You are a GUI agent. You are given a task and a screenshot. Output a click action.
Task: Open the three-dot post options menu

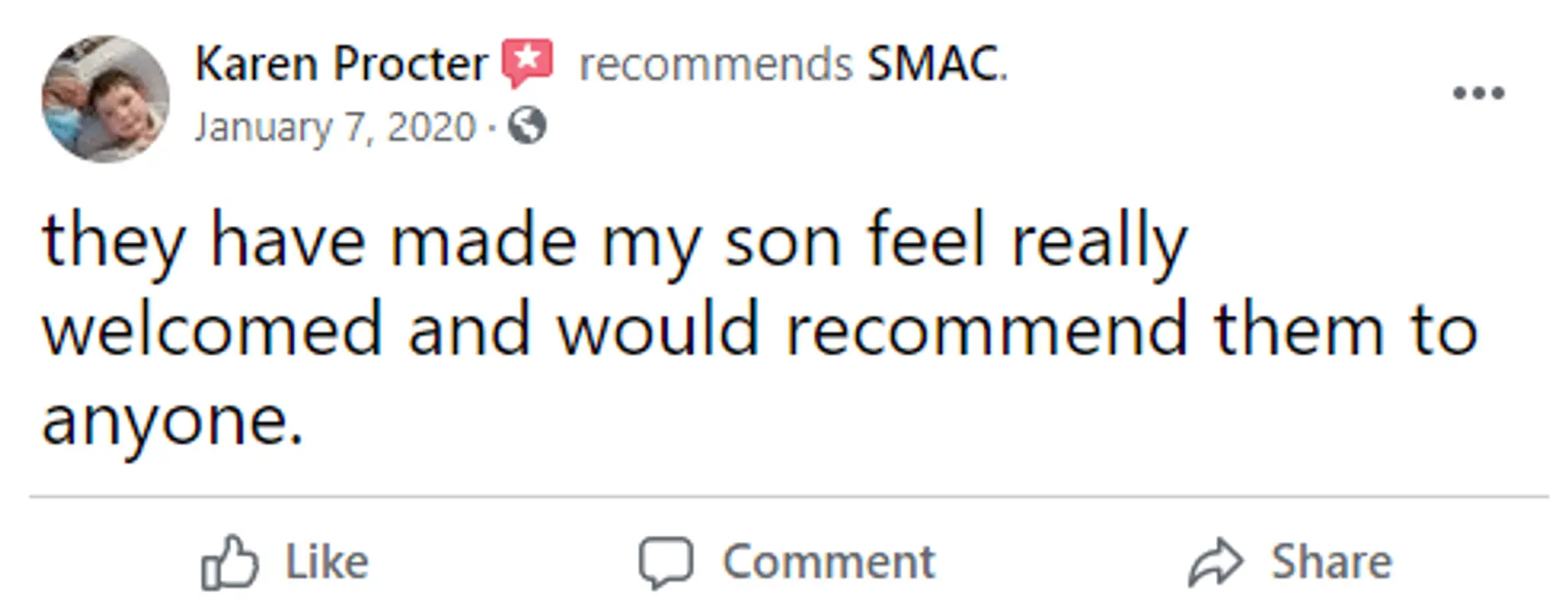(x=1478, y=93)
